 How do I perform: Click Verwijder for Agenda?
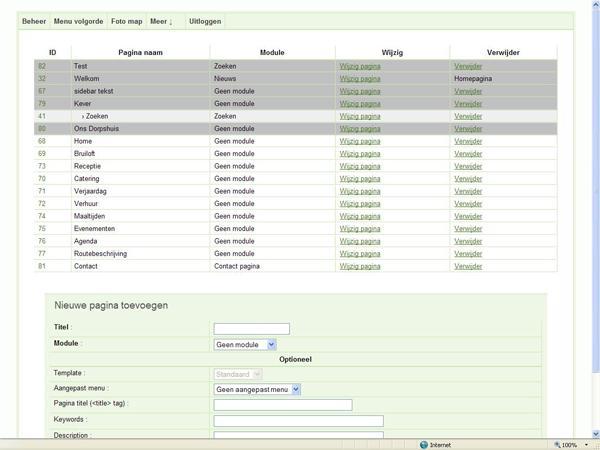pos(468,241)
